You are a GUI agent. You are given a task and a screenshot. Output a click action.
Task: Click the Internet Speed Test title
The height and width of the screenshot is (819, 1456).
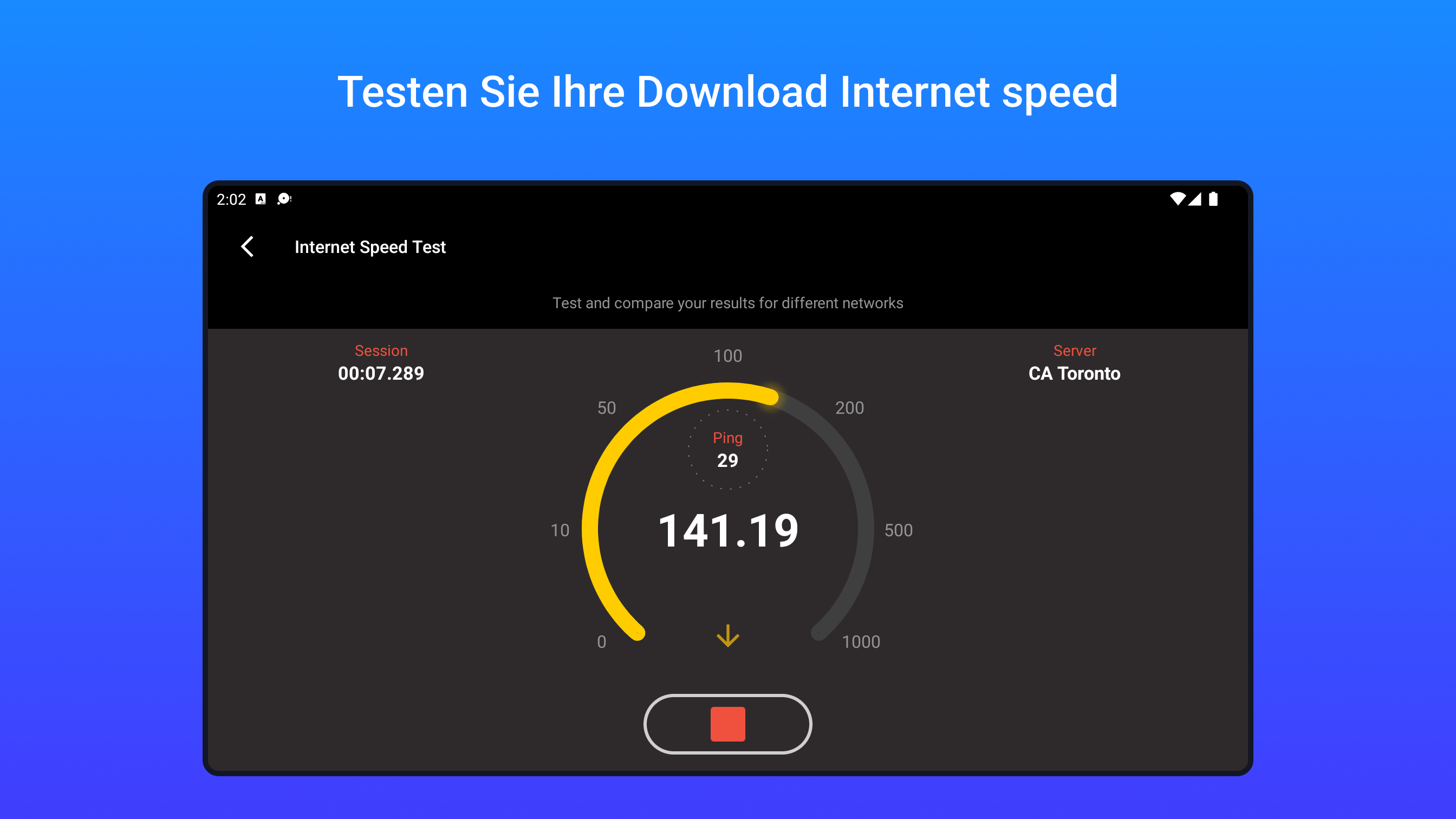click(x=370, y=247)
